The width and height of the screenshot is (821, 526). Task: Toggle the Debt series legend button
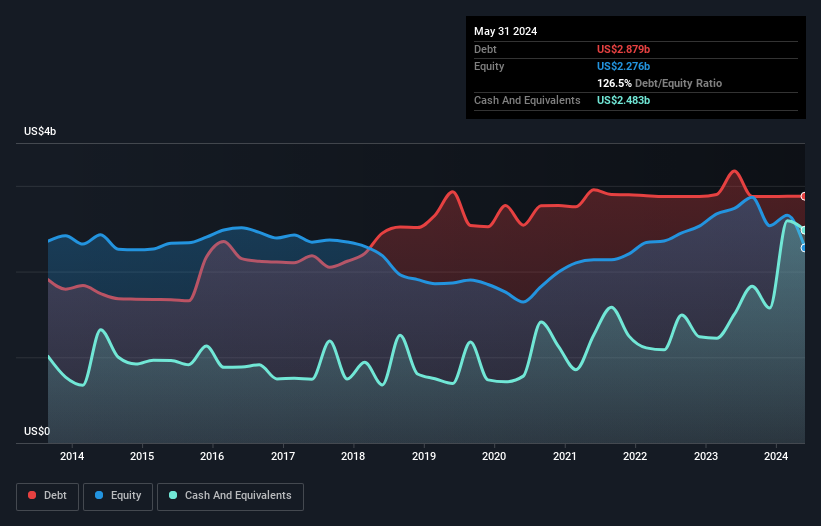(x=48, y=496)
